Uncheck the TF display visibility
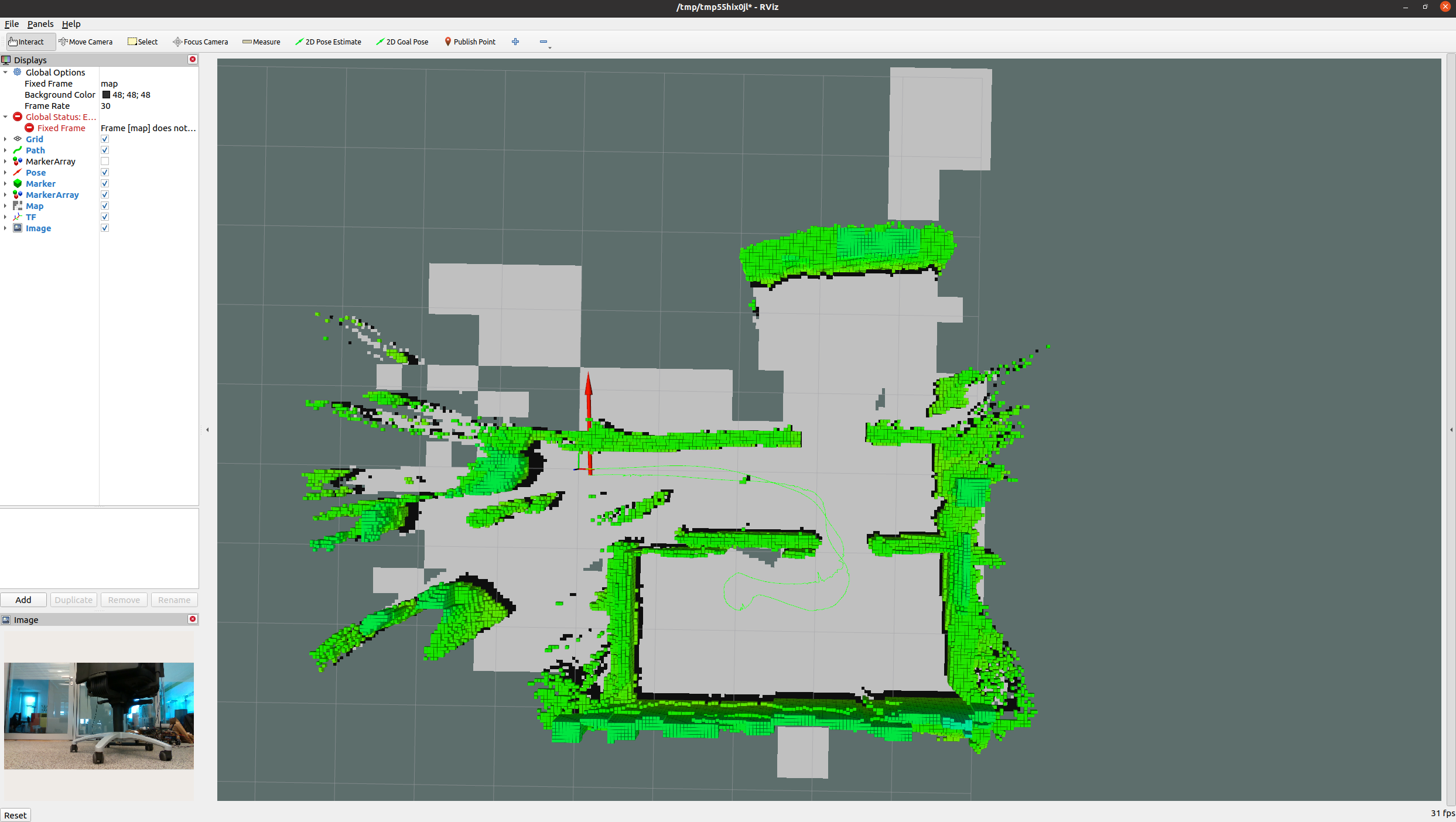Image resolution: width=1456 pixels, height=822 pixels. coord(104,217)
